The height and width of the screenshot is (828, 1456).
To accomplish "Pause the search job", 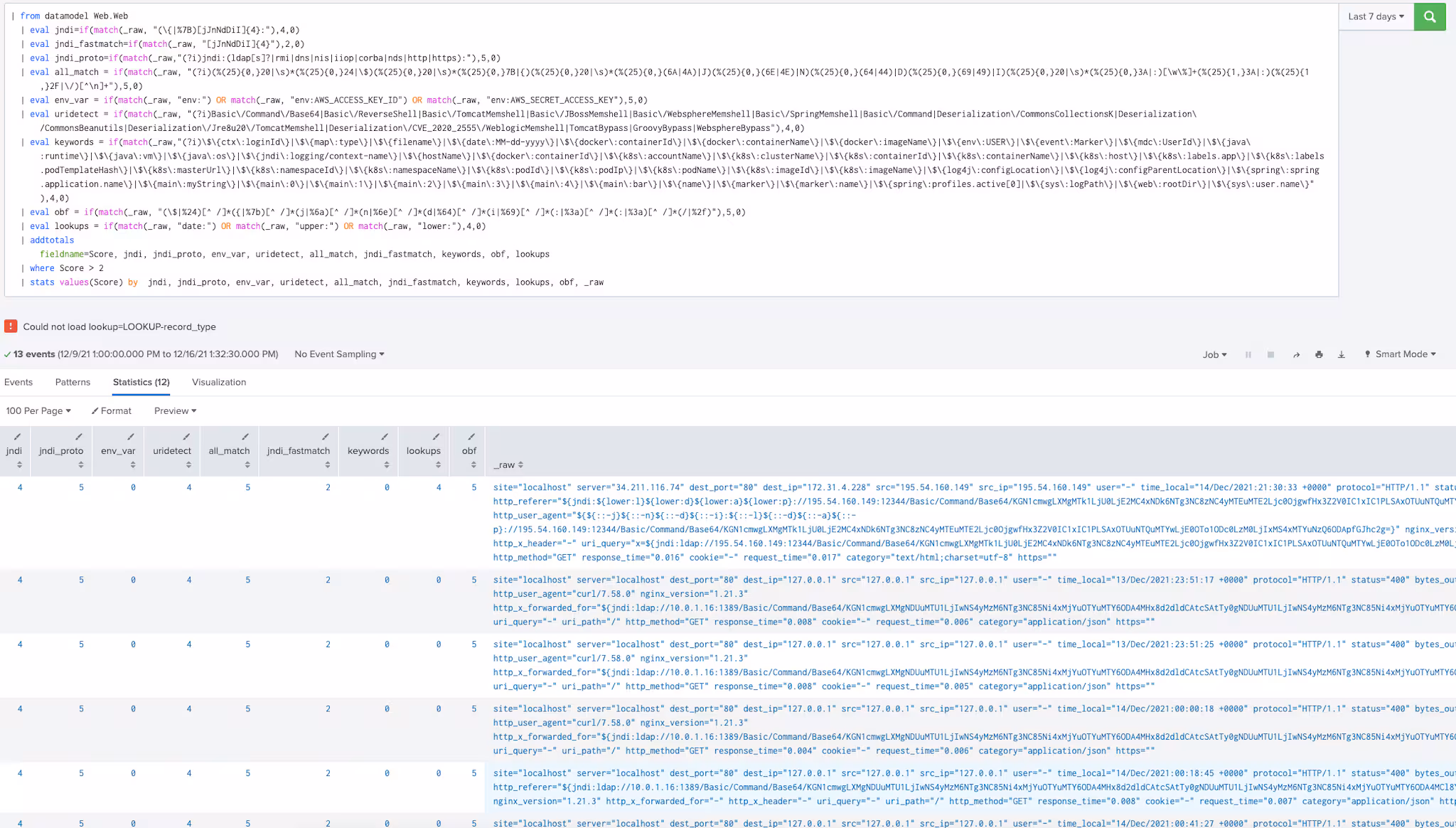I will pyautogui.click(x=1248, y=354).
